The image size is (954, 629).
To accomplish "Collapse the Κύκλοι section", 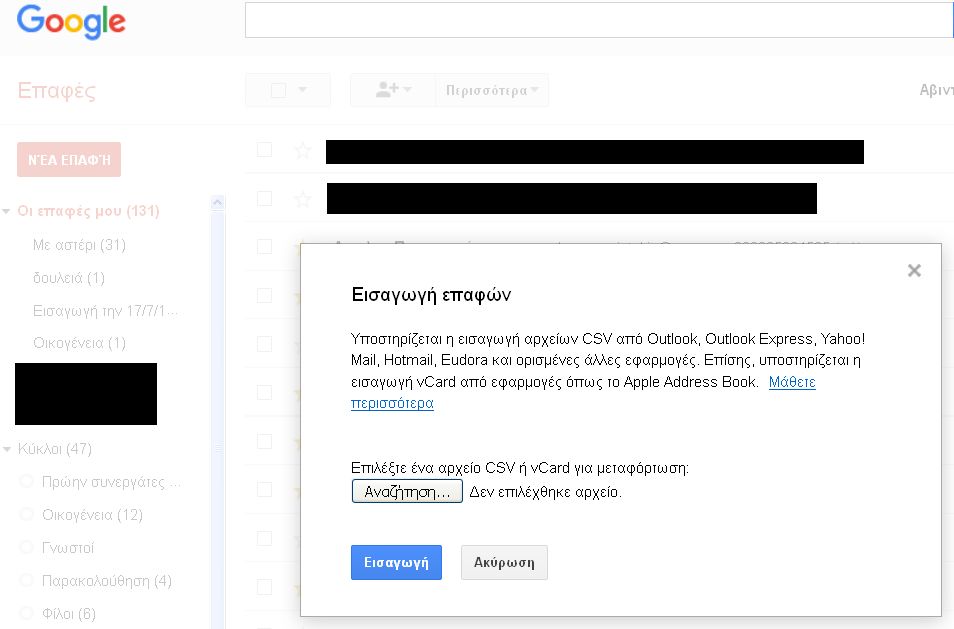I will (x=7, y=449).
